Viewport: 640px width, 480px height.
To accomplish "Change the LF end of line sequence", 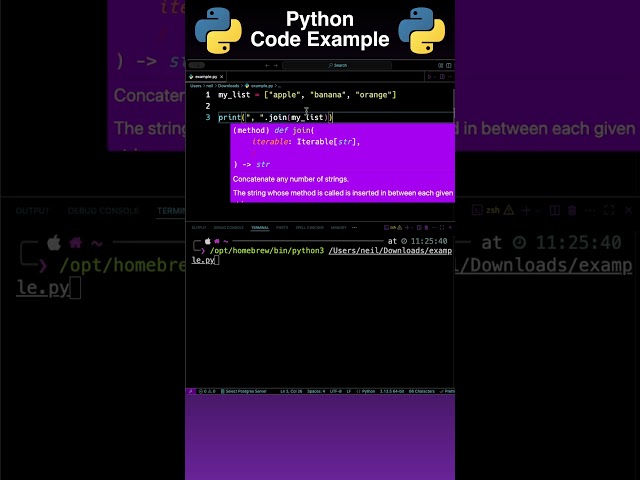I will pos(349,391).
